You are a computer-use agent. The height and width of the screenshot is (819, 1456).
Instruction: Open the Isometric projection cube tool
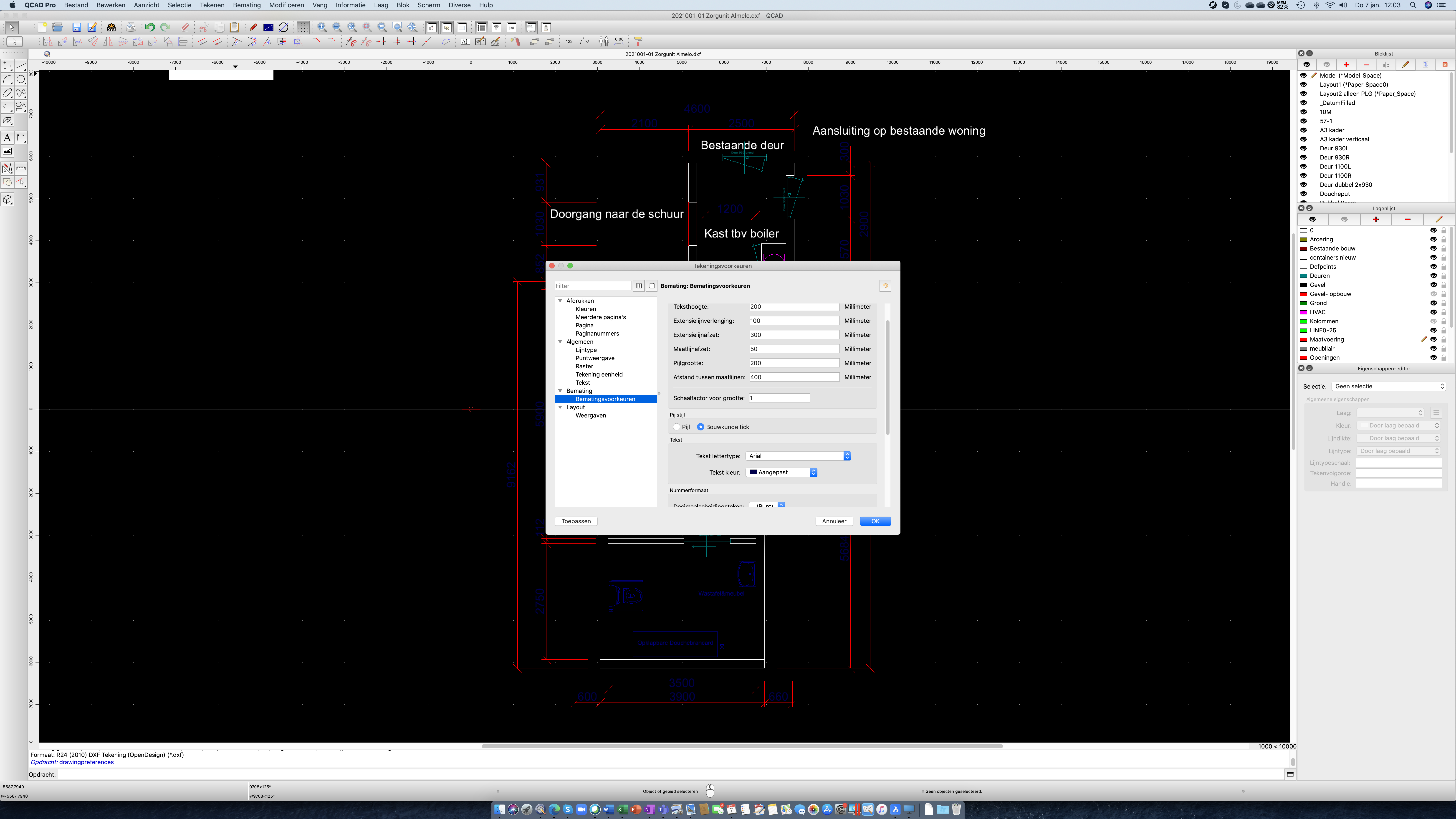tap(7, 200)
